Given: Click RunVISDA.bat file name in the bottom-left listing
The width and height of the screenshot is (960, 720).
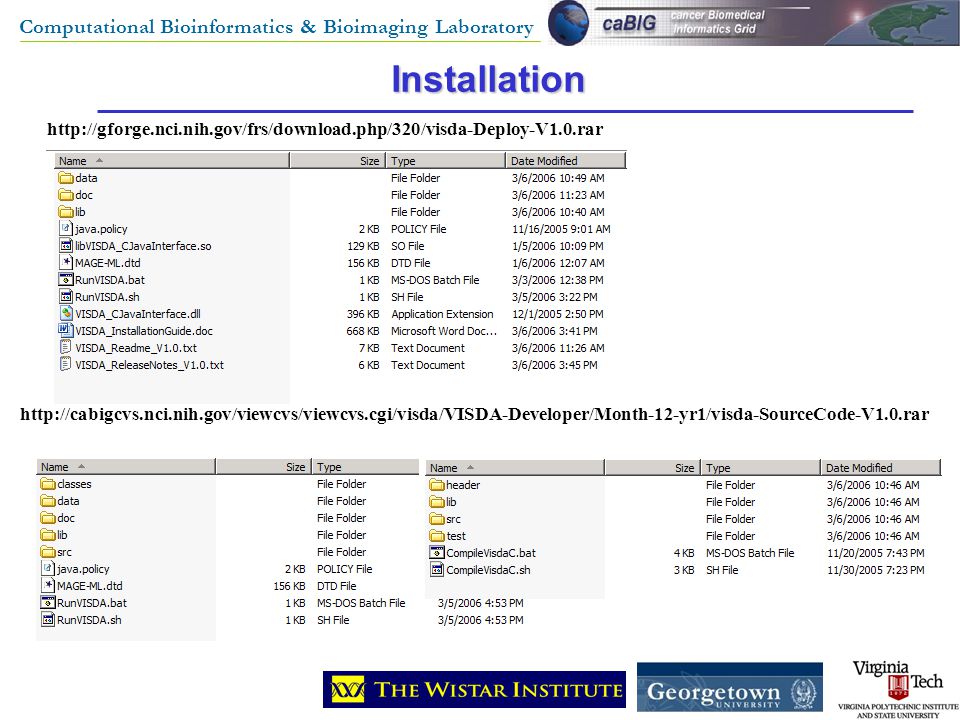Looking at the screenshot, I should [x=92, y=603].
